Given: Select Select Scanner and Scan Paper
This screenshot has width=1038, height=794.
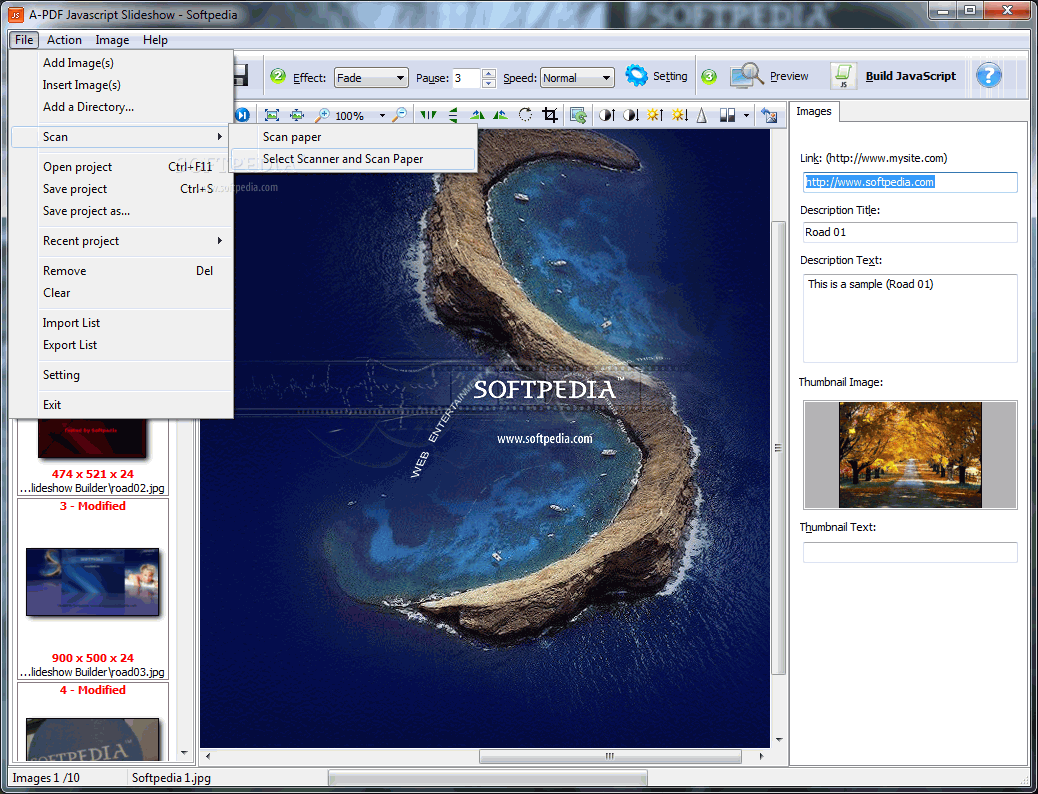Looking at the screenshot, I should click(x=353, y=159).
